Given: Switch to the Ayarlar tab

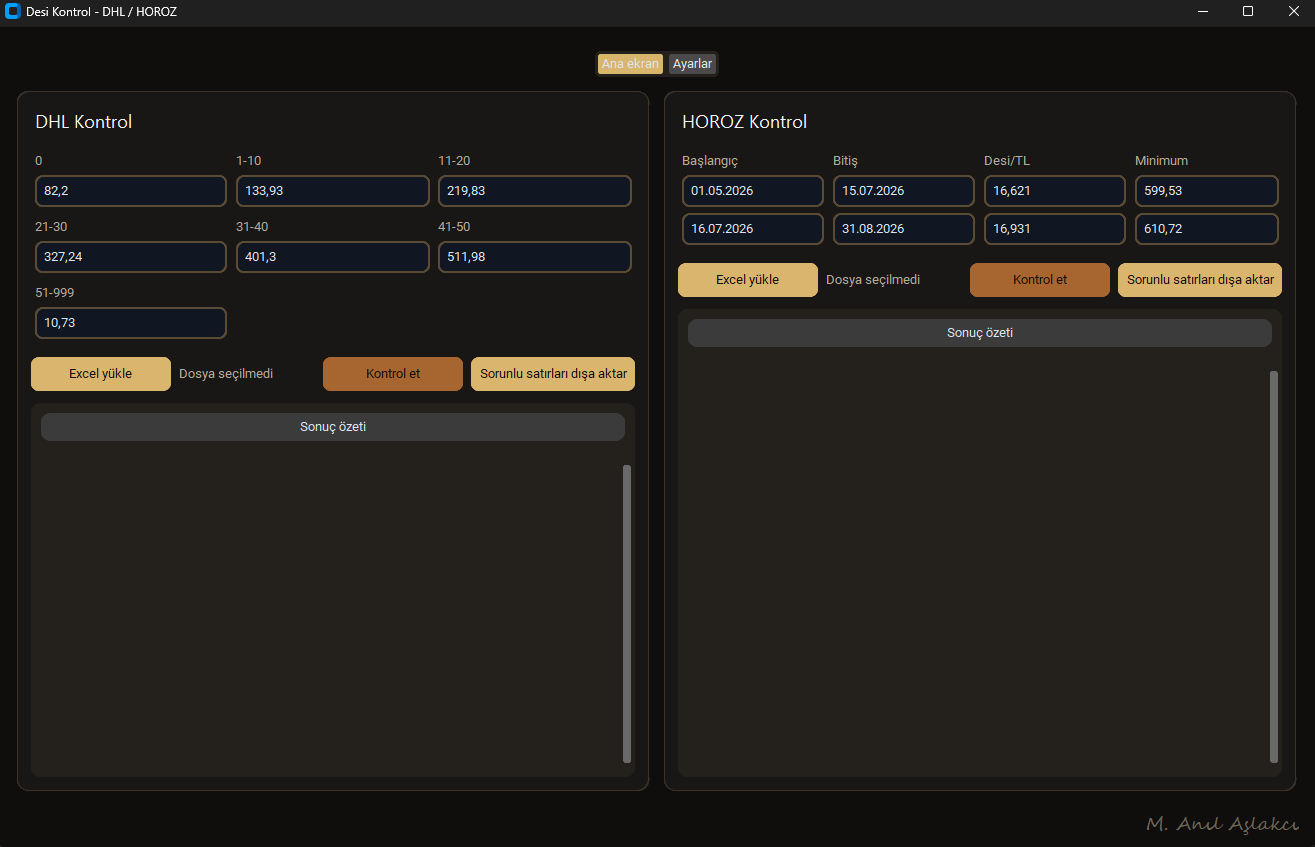Looking at the screenshot, I should 692,64.
